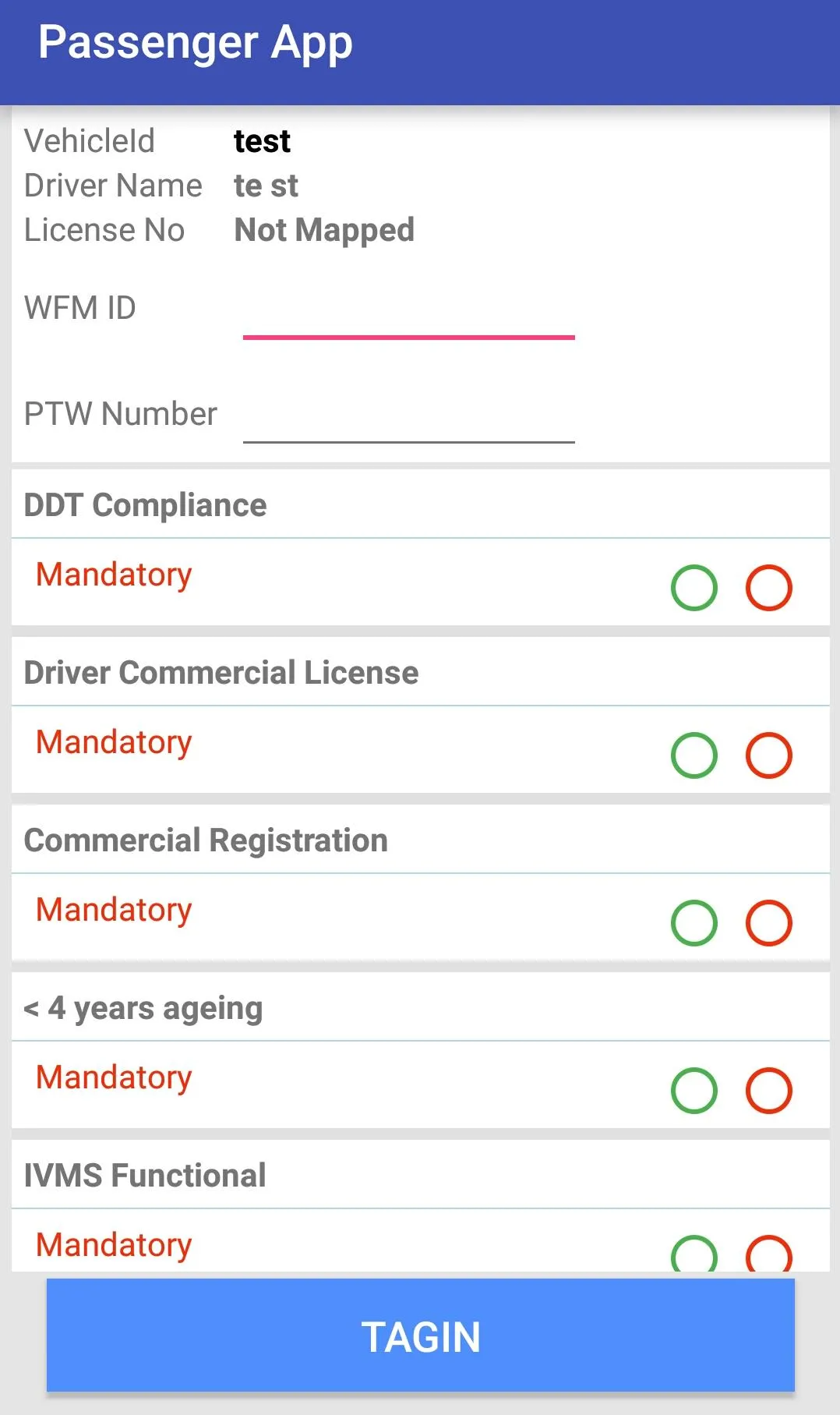The image size is (840, 1415).
Task: Tap the Not Mapped license value
Action: coord(324,230)
